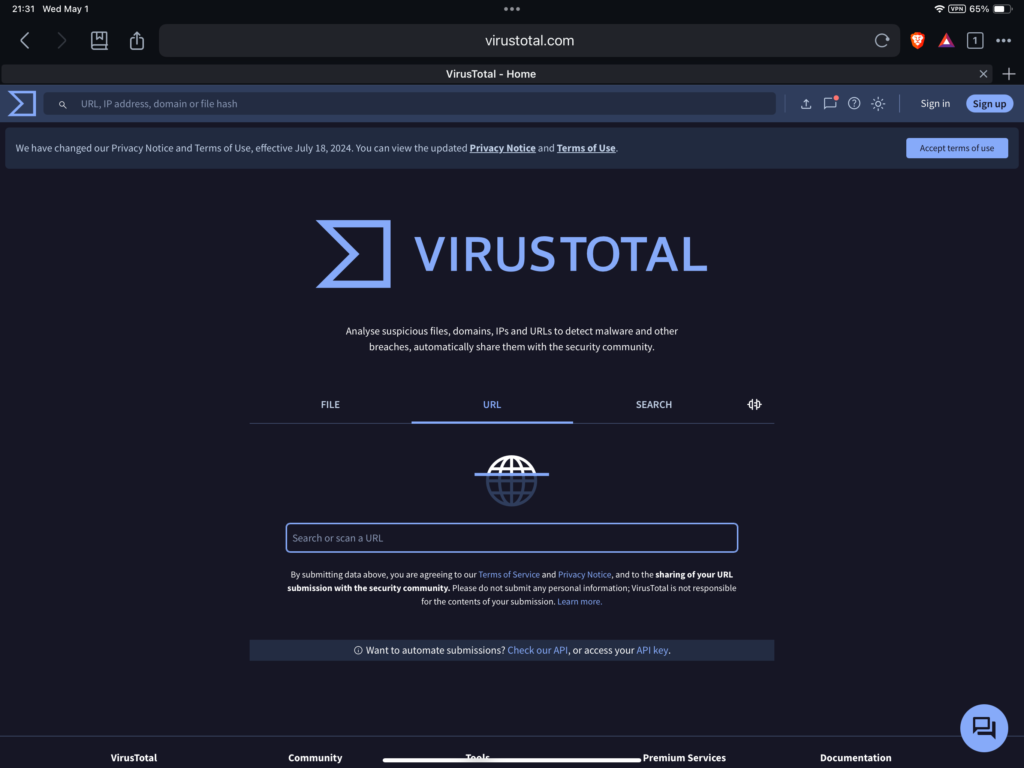This screenshot has height=768, width=1024.
Task: Open the floating chat bubble button
Action: click(984, 728)
